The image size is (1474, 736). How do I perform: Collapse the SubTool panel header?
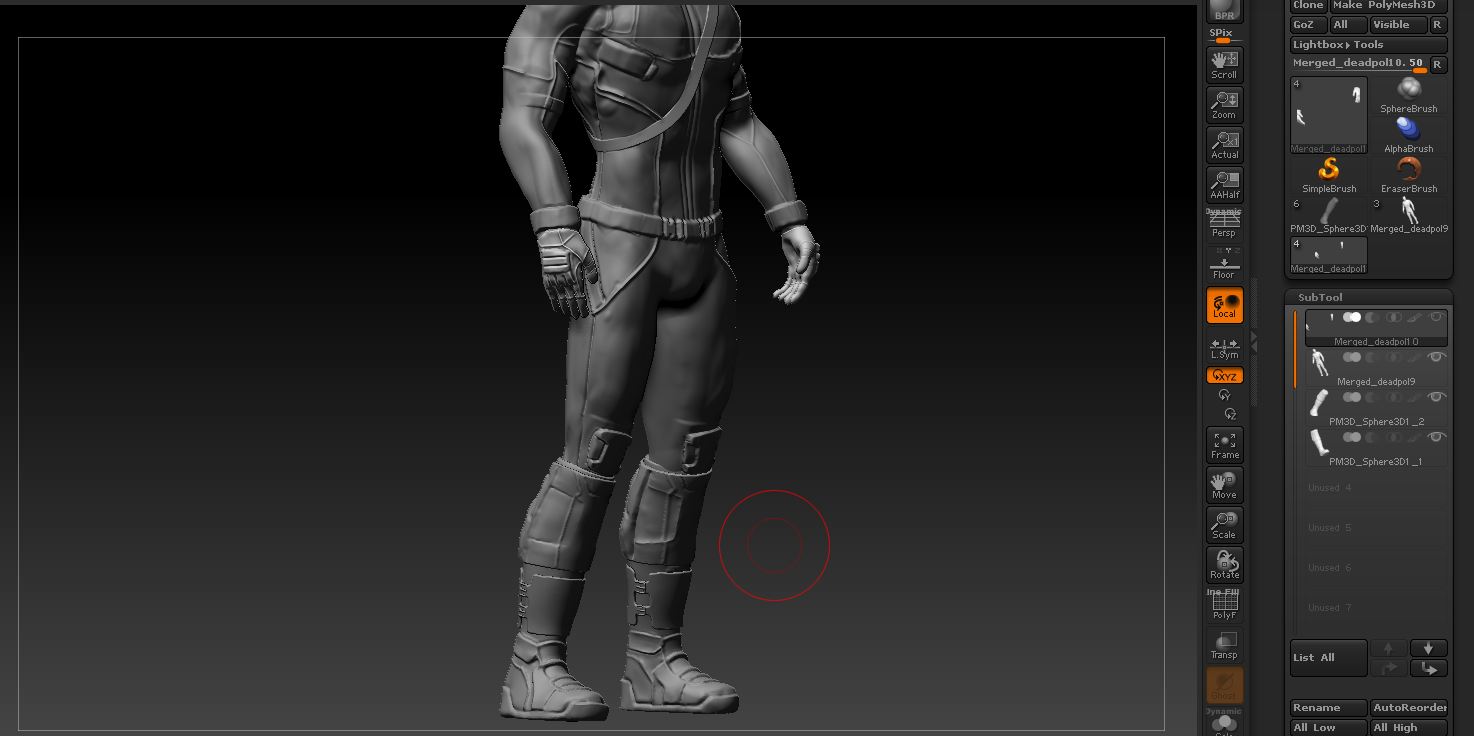click(x=1320, y=297)
